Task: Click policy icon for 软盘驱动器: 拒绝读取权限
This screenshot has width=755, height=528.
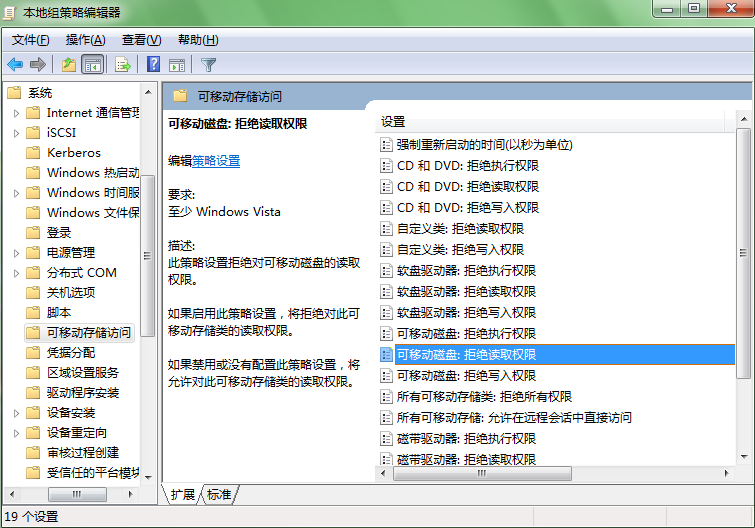Action: point(386,291)
